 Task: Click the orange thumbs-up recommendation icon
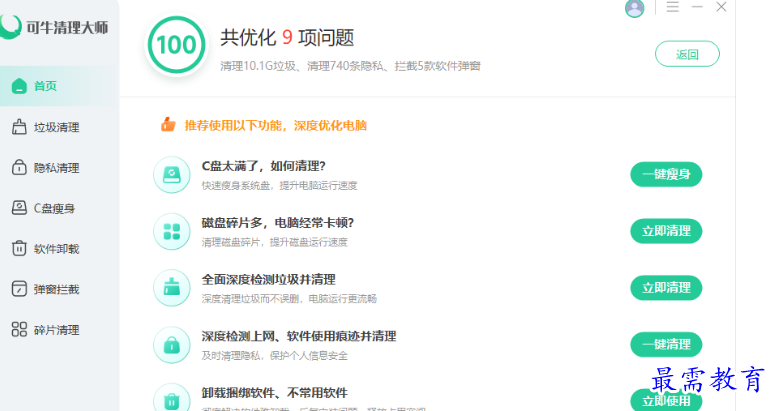point(168,125)
